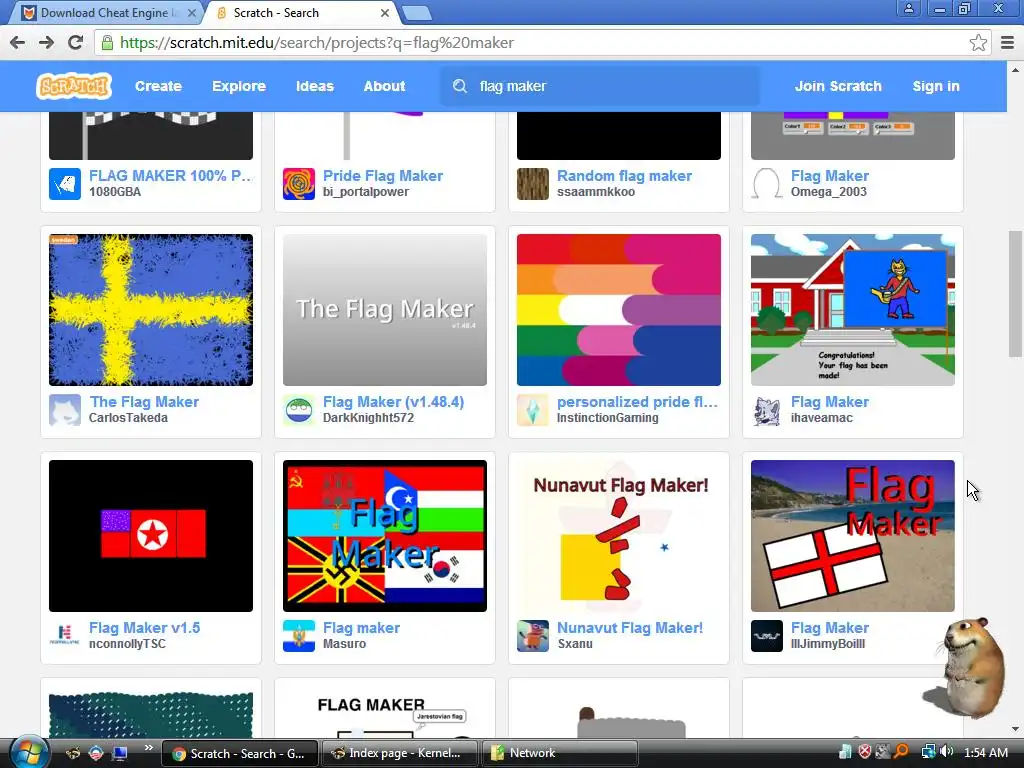Open beach England flag thumbnail
This screenshot has height=768, width=1024.
[852, 536]
